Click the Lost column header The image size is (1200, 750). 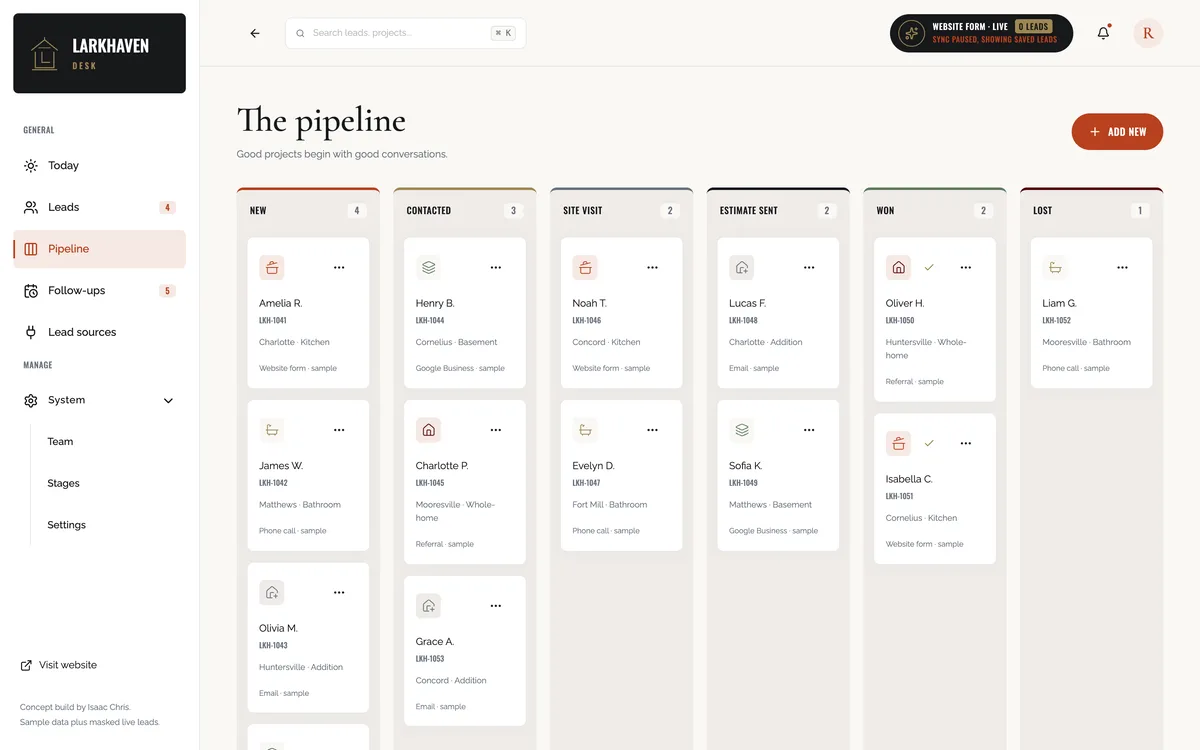(x=1092, y=211)
